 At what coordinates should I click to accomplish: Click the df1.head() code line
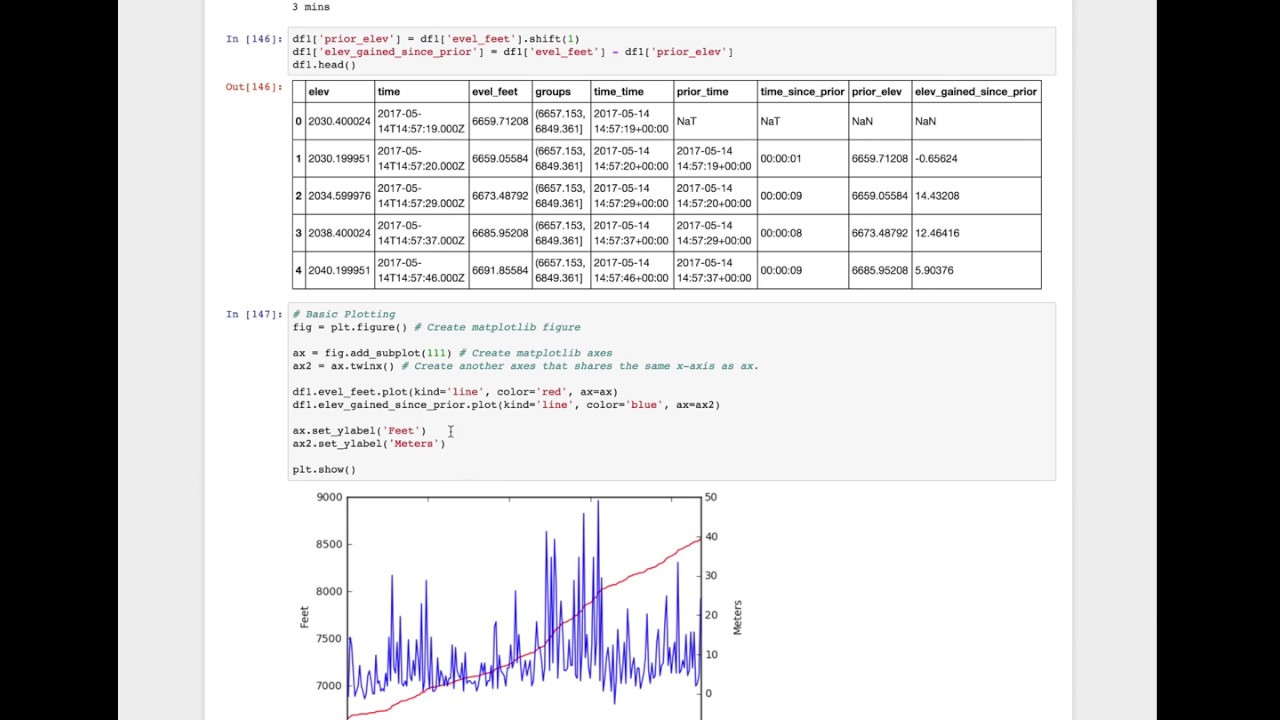click(x=324, y=65)
